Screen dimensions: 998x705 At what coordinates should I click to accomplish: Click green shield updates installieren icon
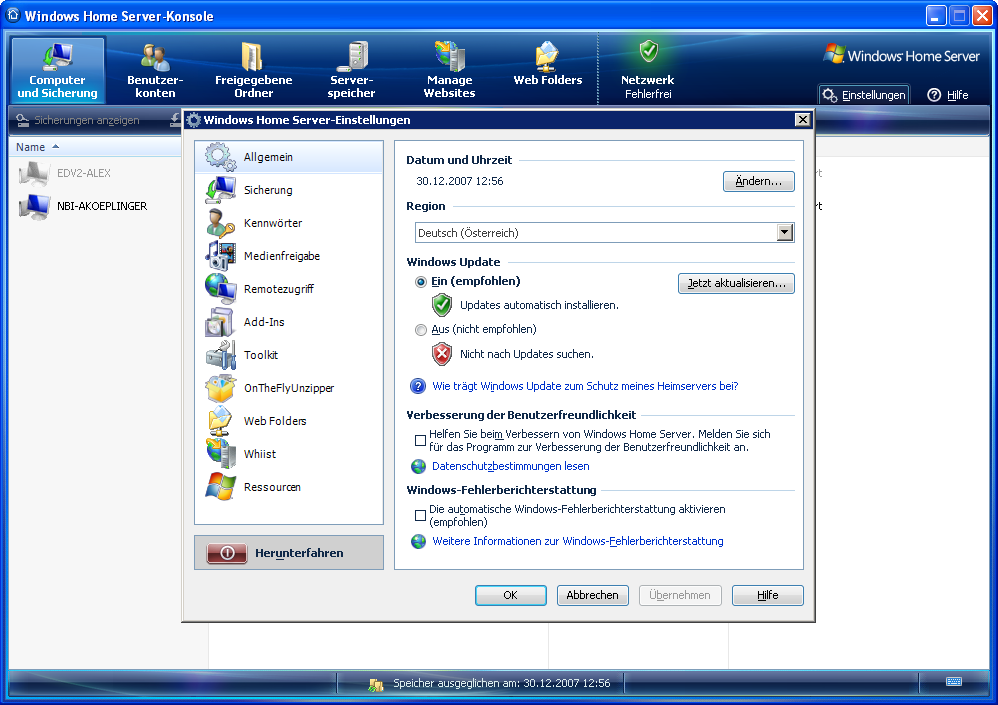click(x=442, y=305)
